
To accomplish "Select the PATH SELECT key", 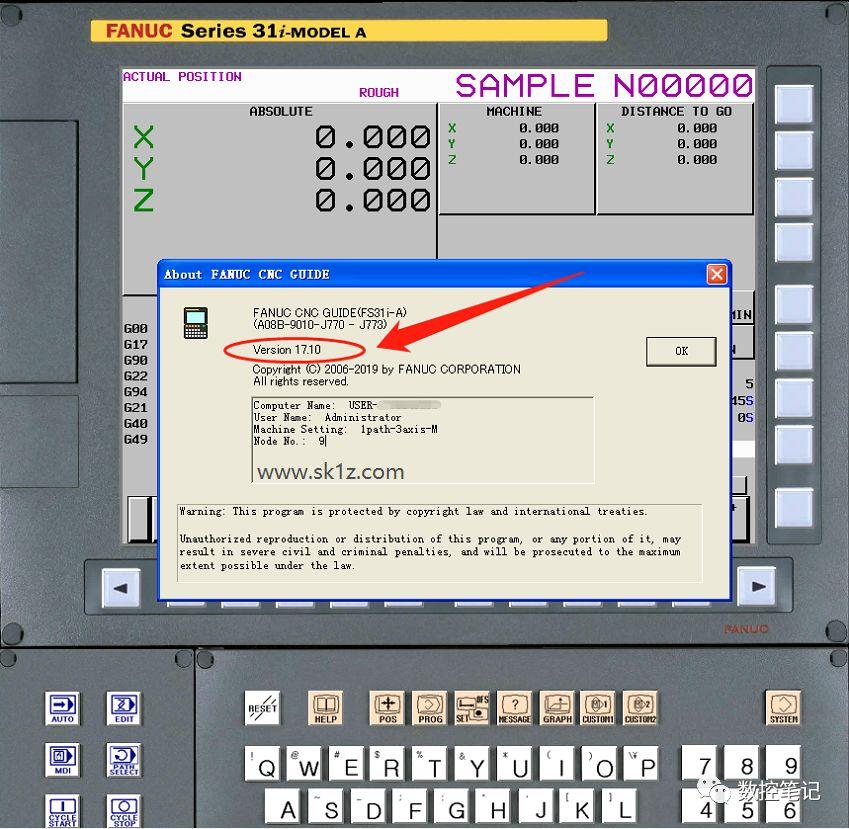I will point(124,760).
